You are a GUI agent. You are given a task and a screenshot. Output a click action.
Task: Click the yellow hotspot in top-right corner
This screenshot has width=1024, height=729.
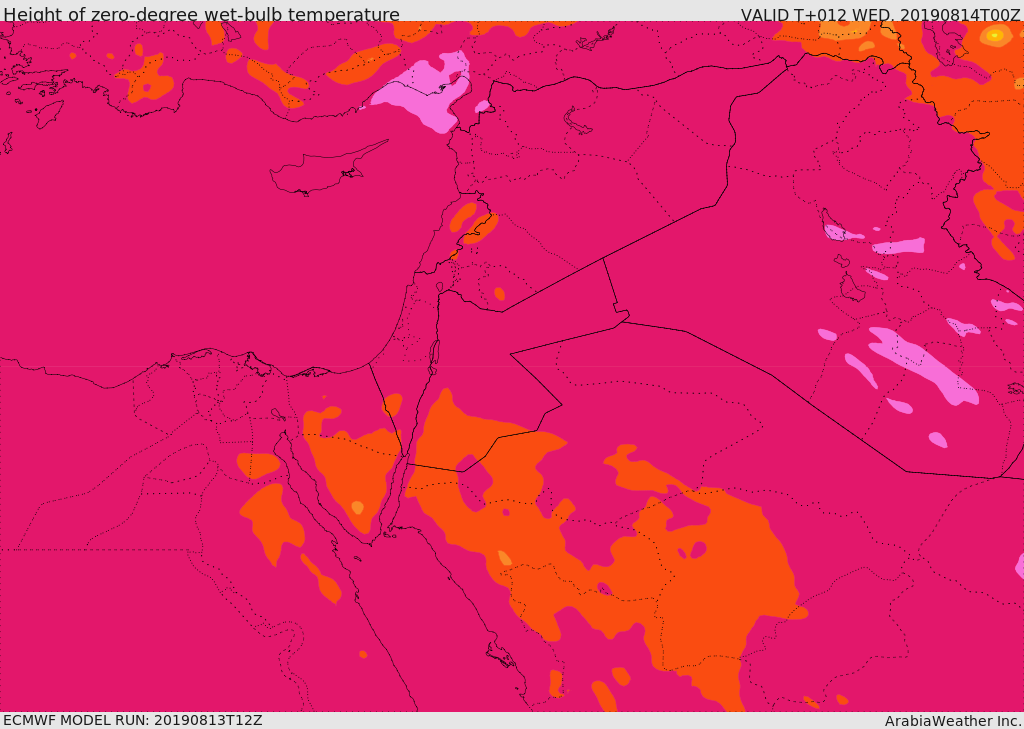[x=995, y=35]
